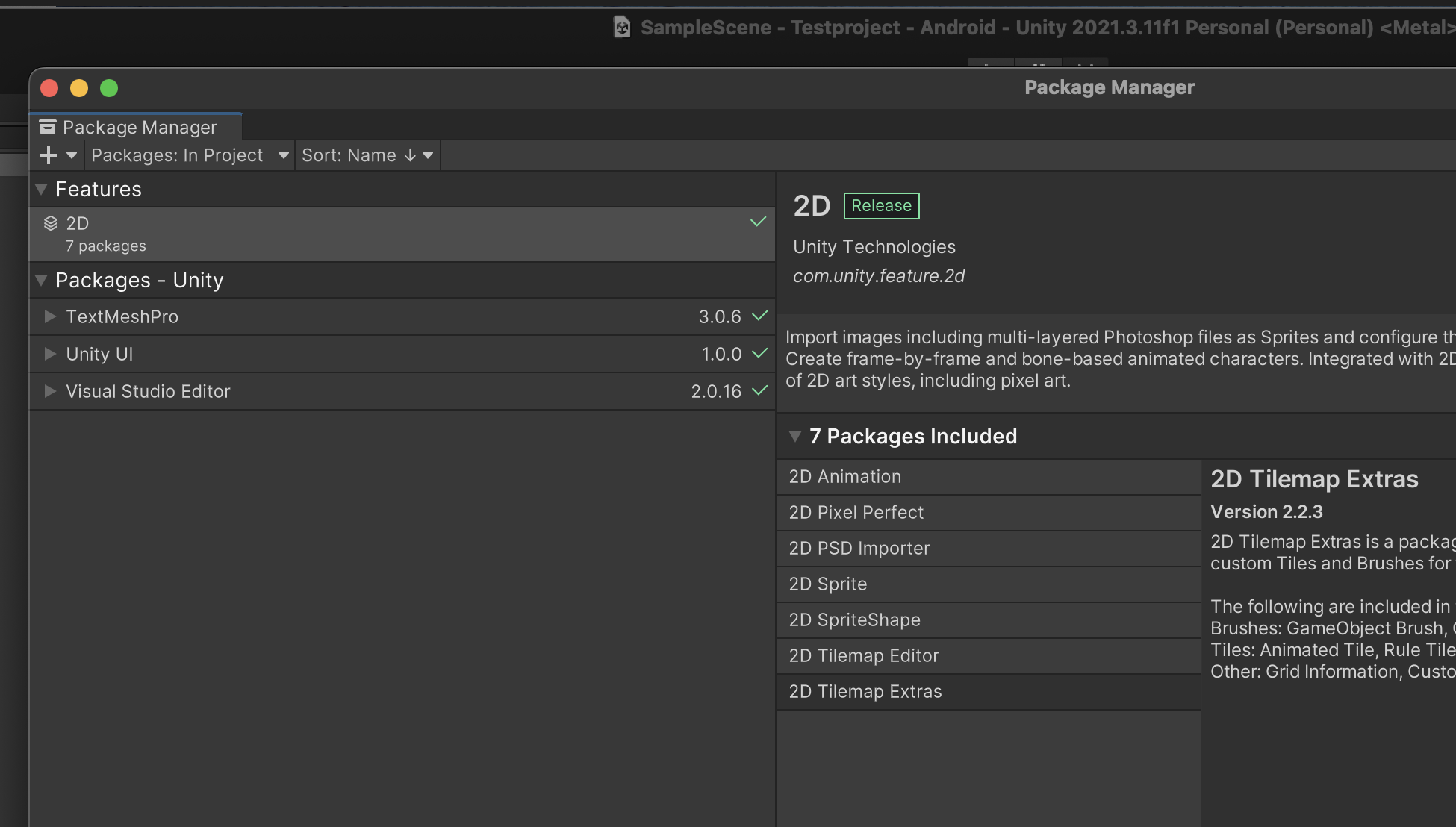
Task: Open the Sort: Name dropdown
Action: click(x=366, y=155)
